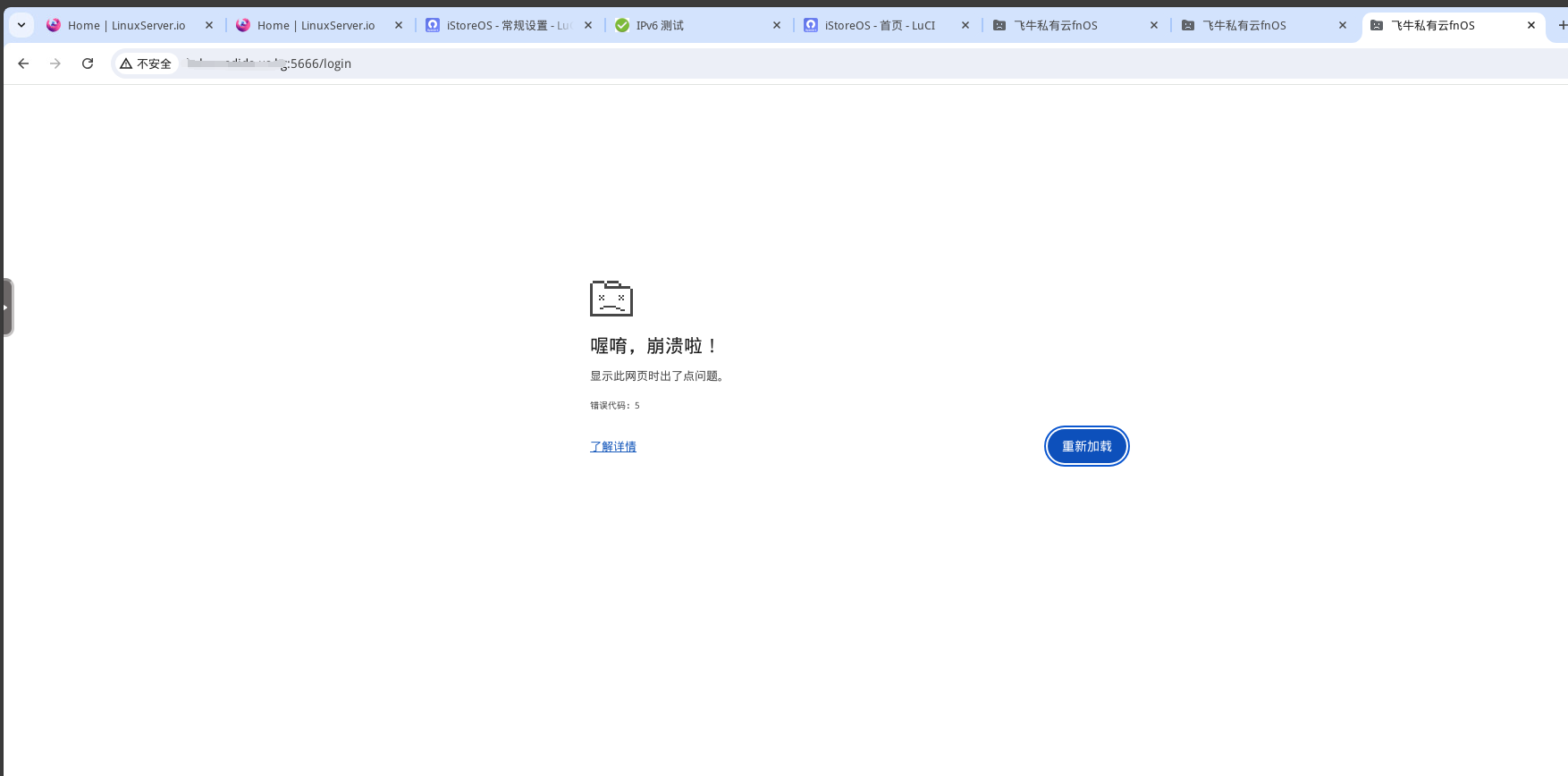Open the 不安全 site security indicator

pyautogui.click(x=146, y=63)
